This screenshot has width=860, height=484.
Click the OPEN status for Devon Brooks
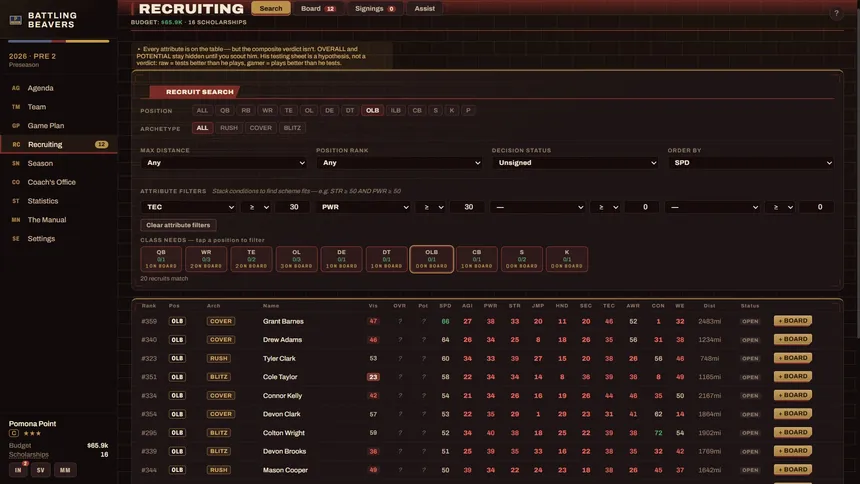point(750,452)
